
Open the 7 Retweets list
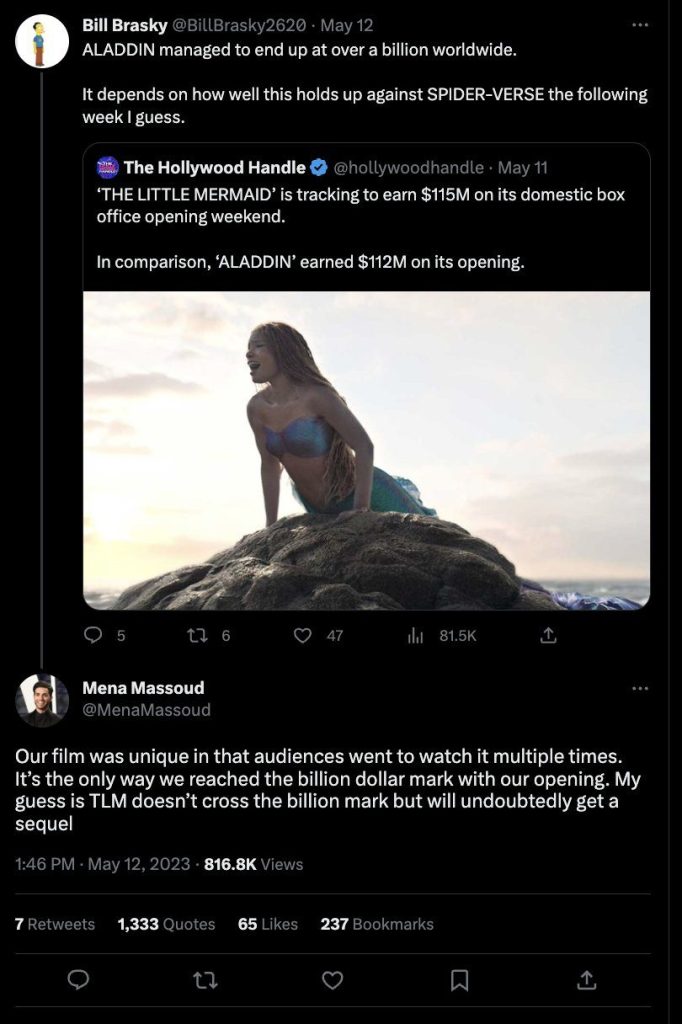coord(54,924)
